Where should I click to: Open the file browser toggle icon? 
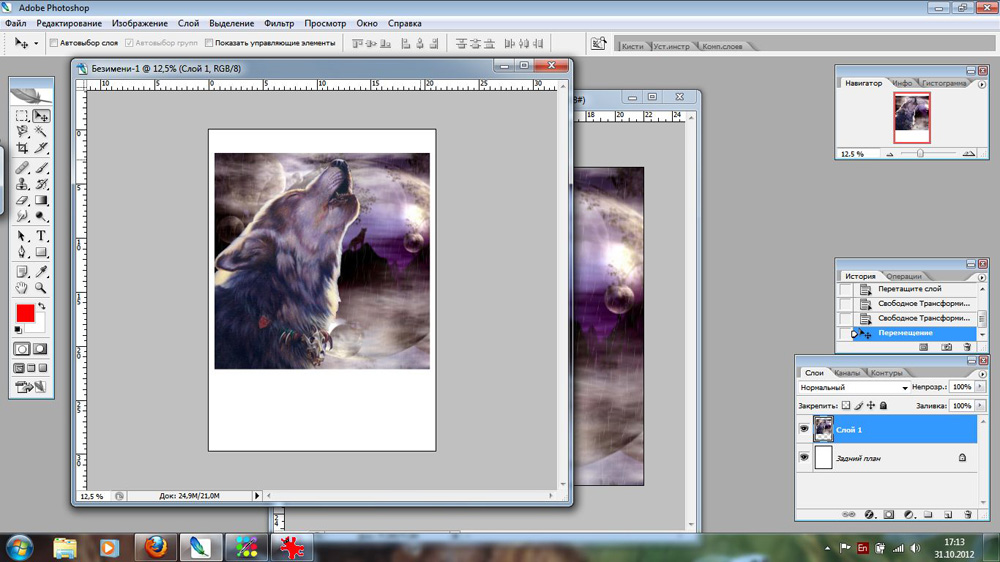tap(598, 43)
